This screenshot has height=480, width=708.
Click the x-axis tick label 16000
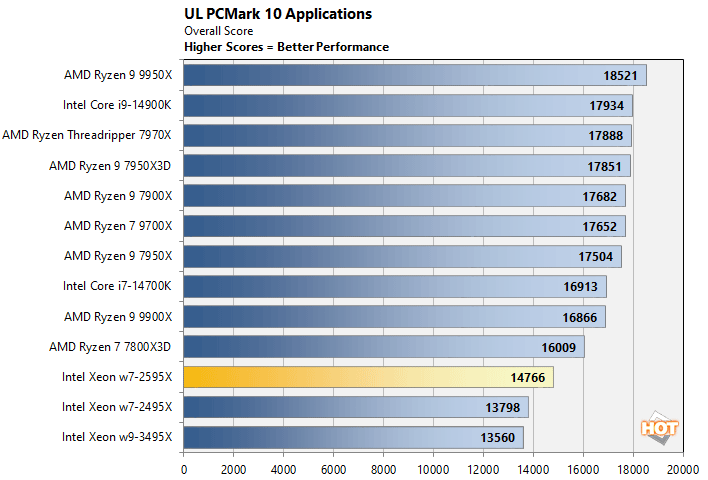click(583, 470)
